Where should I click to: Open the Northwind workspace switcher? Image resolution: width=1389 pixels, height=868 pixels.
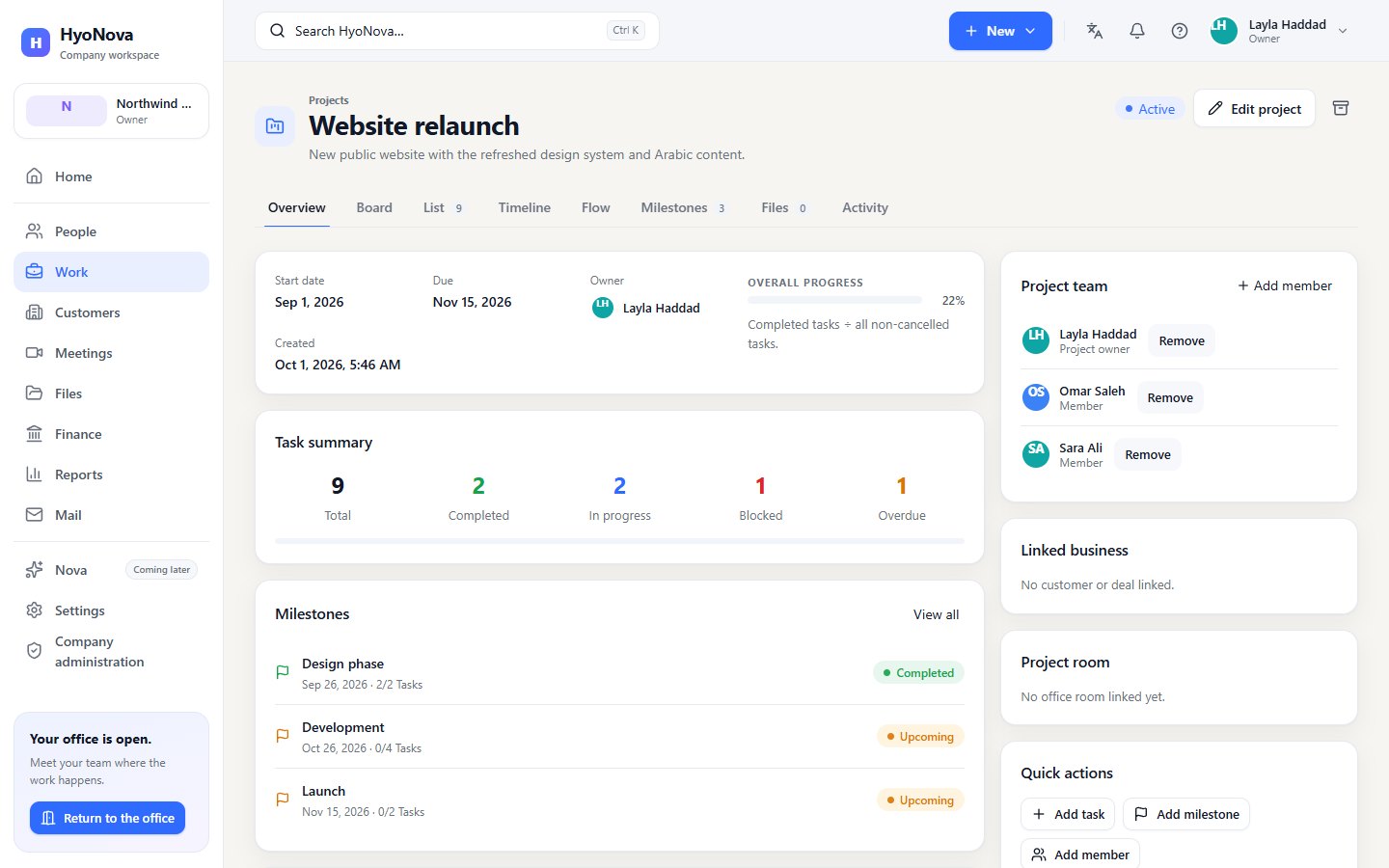pos(111,111)
